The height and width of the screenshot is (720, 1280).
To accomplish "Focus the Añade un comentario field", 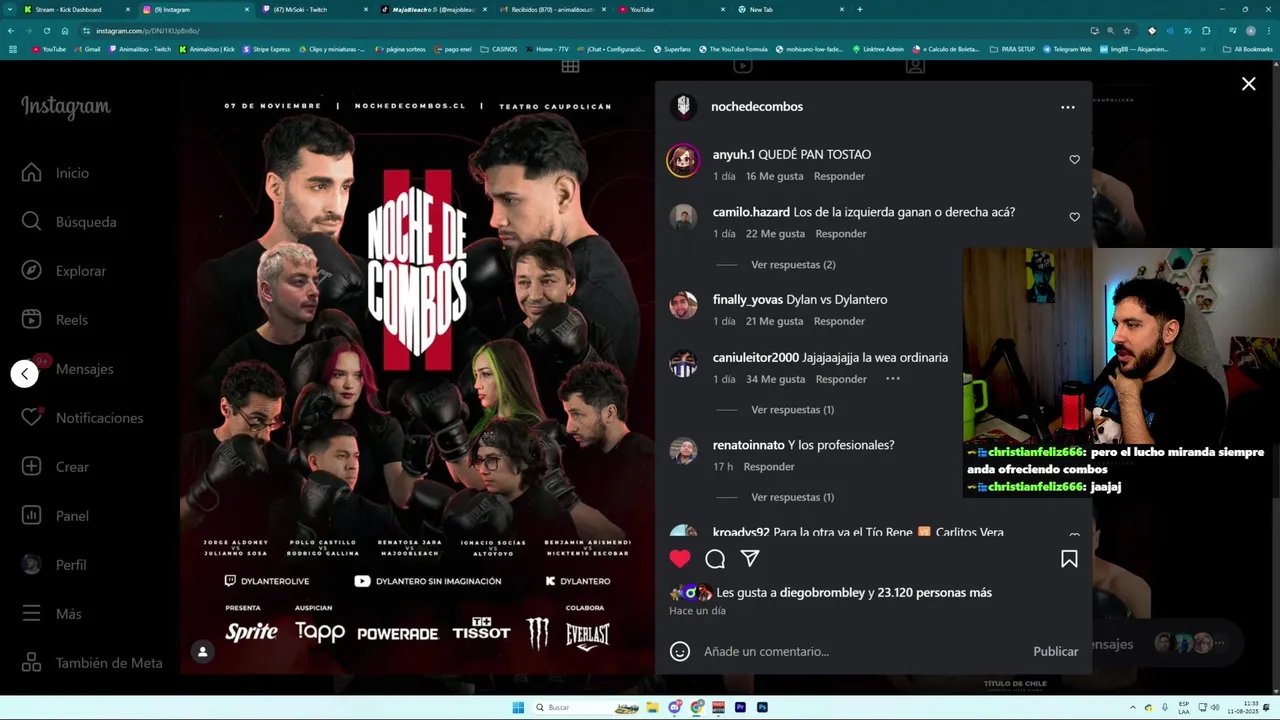I will [x=862, y=652].
